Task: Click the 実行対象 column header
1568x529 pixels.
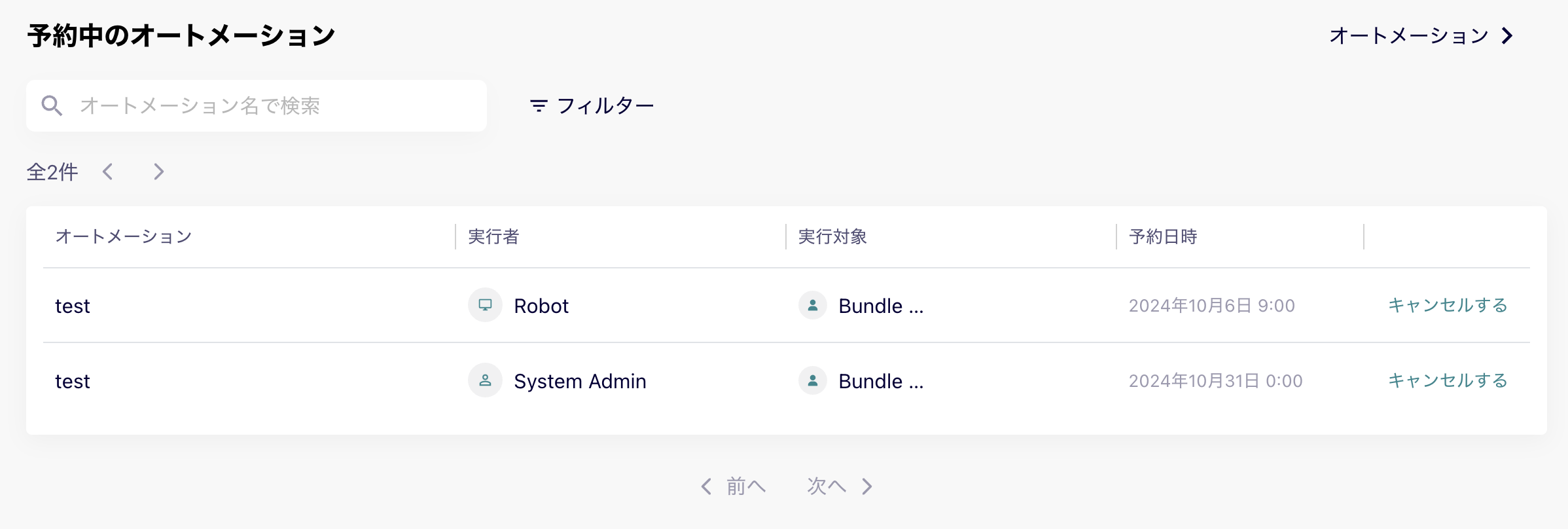Action: 832,236
